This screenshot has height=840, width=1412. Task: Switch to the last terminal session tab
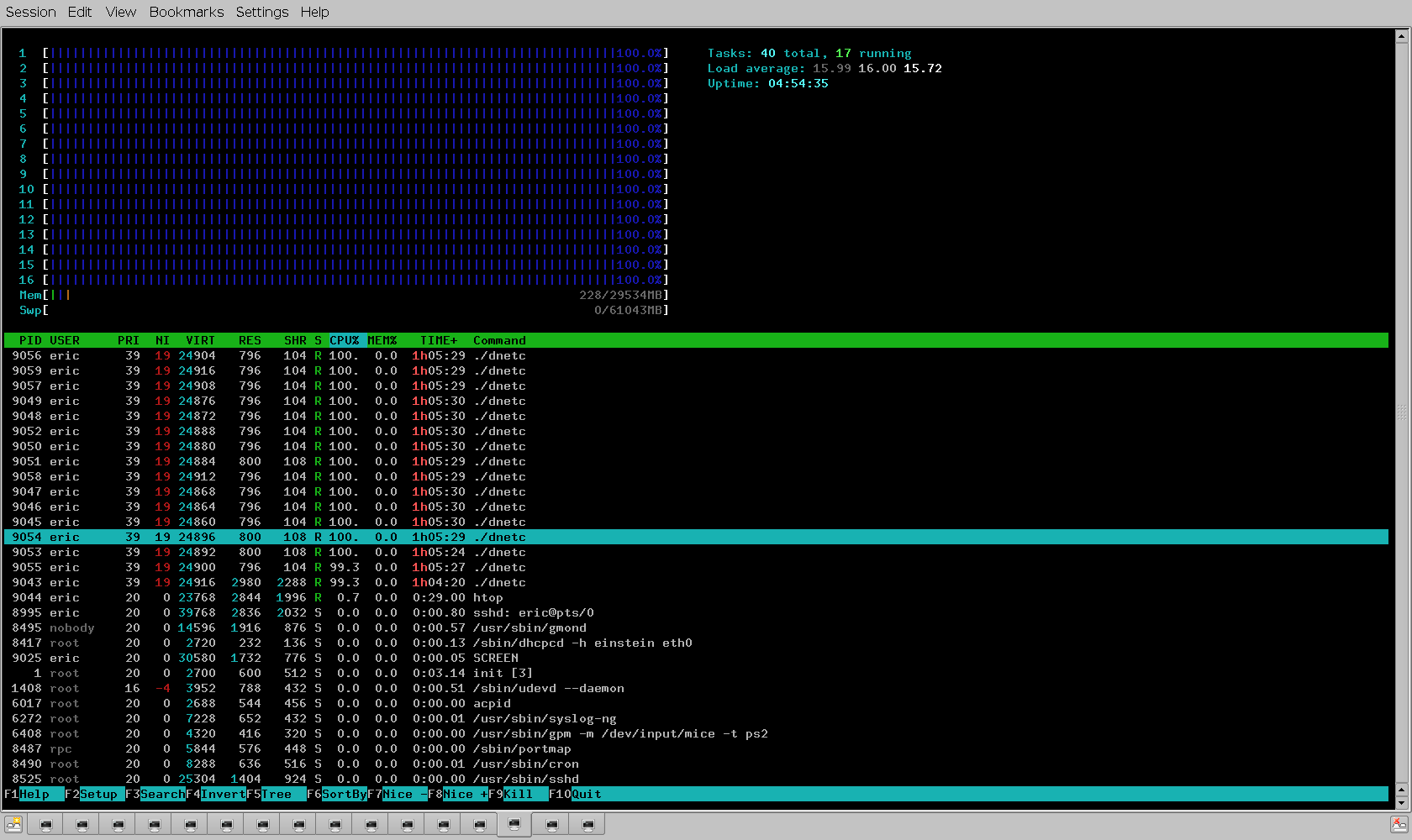pyautogui.click(x=587, y=825)
